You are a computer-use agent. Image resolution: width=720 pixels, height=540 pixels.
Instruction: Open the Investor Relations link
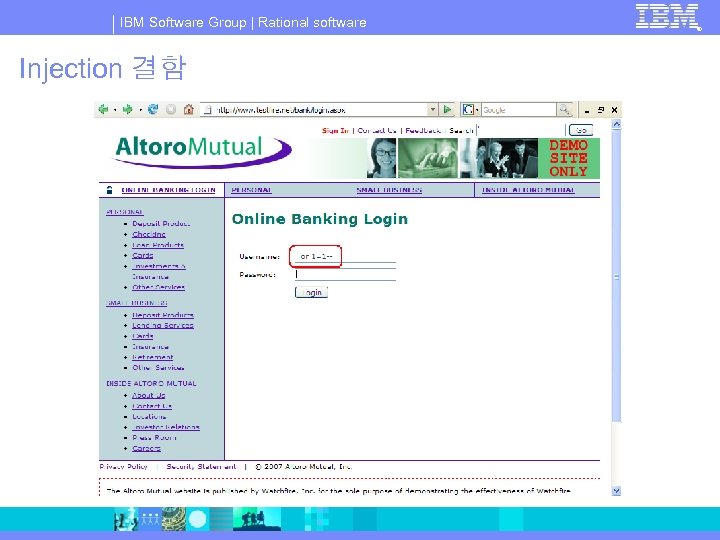tap(166, 427)
